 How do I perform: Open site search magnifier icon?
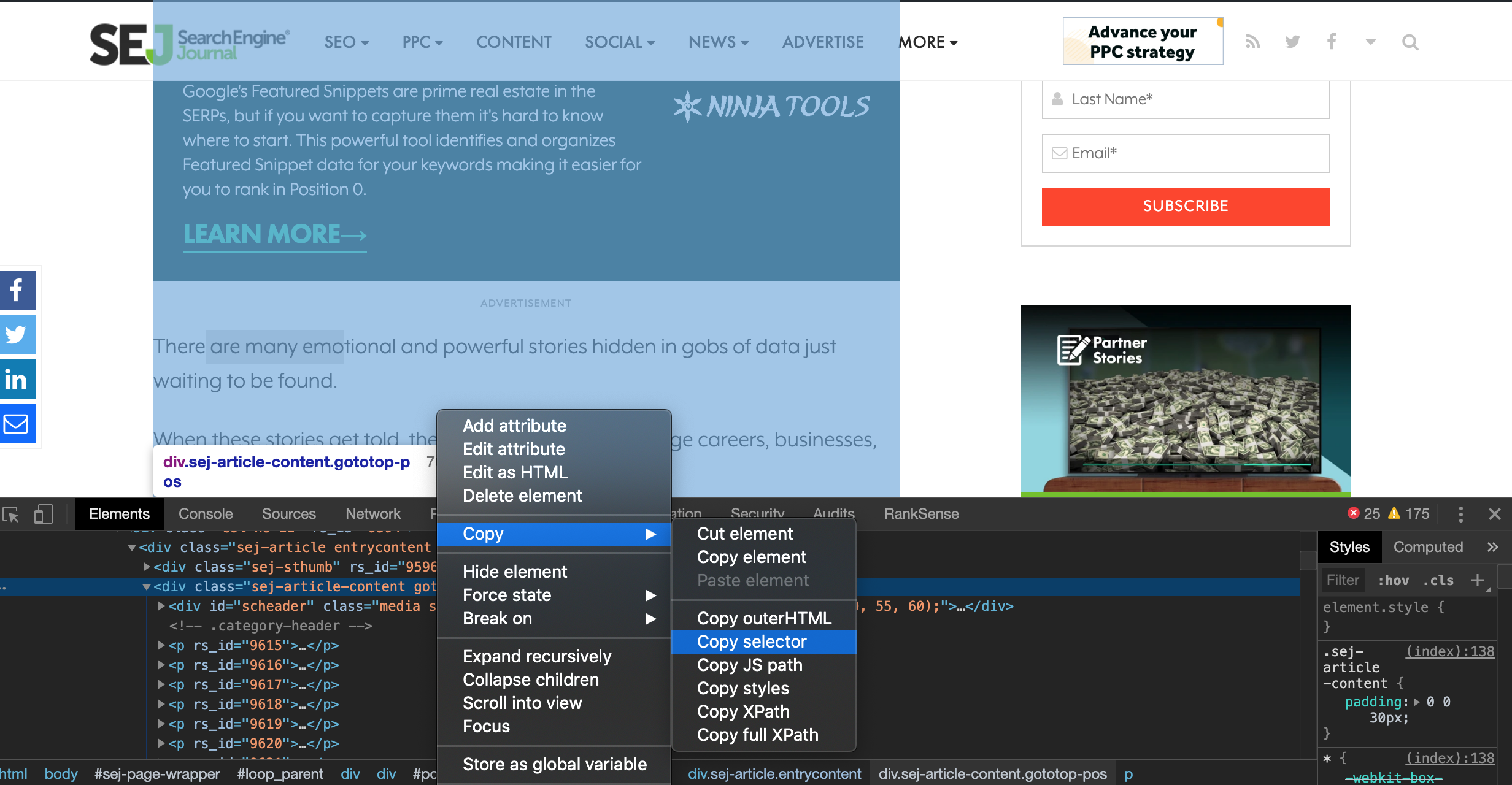1410,42
